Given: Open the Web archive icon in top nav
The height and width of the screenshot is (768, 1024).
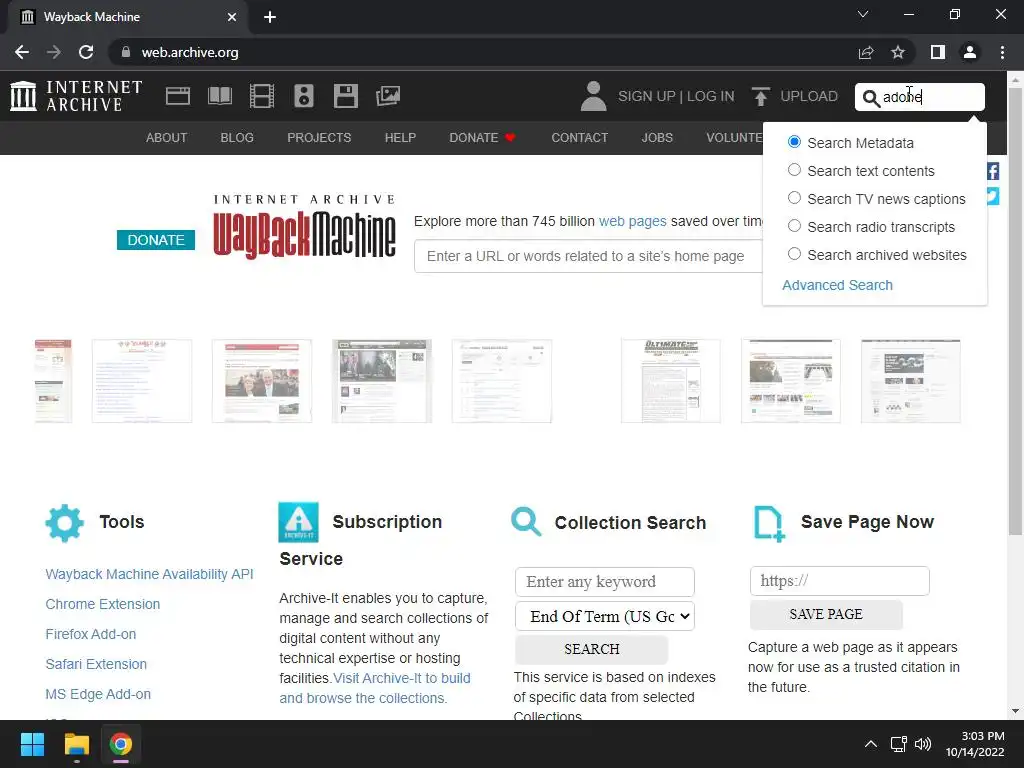Looking at the screenshot, I should pos(178,96).
